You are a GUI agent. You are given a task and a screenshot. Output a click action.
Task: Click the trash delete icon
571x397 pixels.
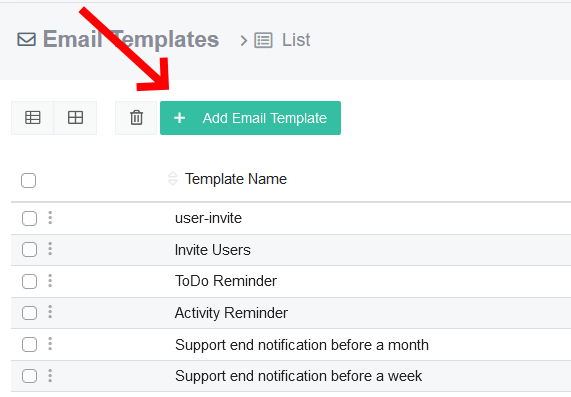[136, 118]
